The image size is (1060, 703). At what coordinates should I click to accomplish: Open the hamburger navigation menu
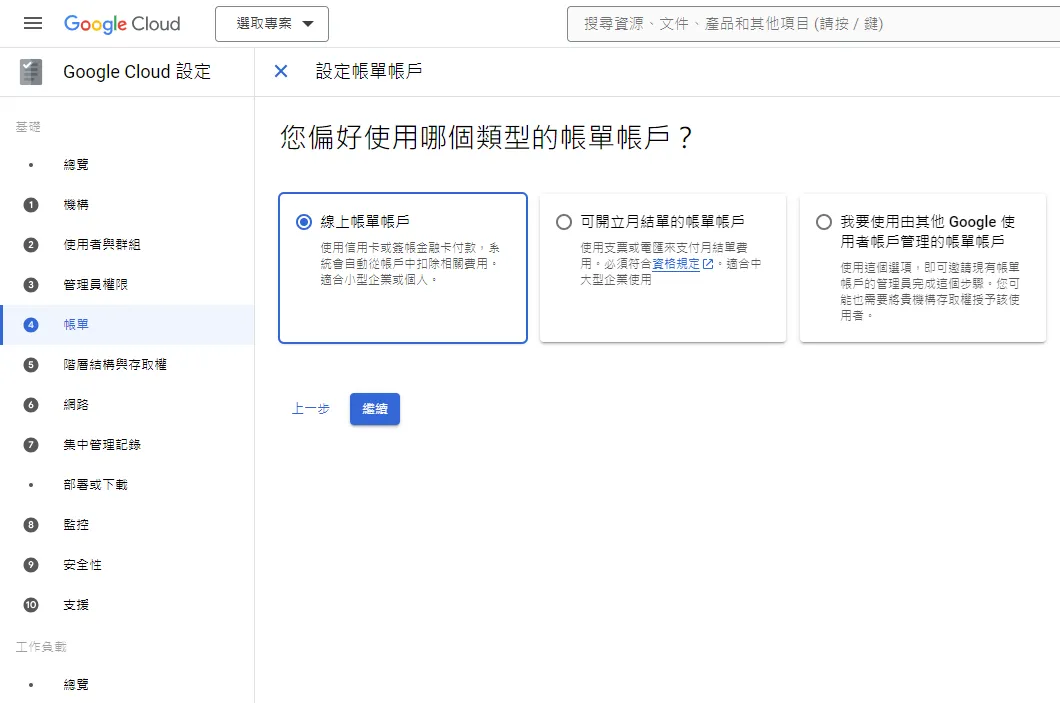pyautogui.click(x=32, y=24)
